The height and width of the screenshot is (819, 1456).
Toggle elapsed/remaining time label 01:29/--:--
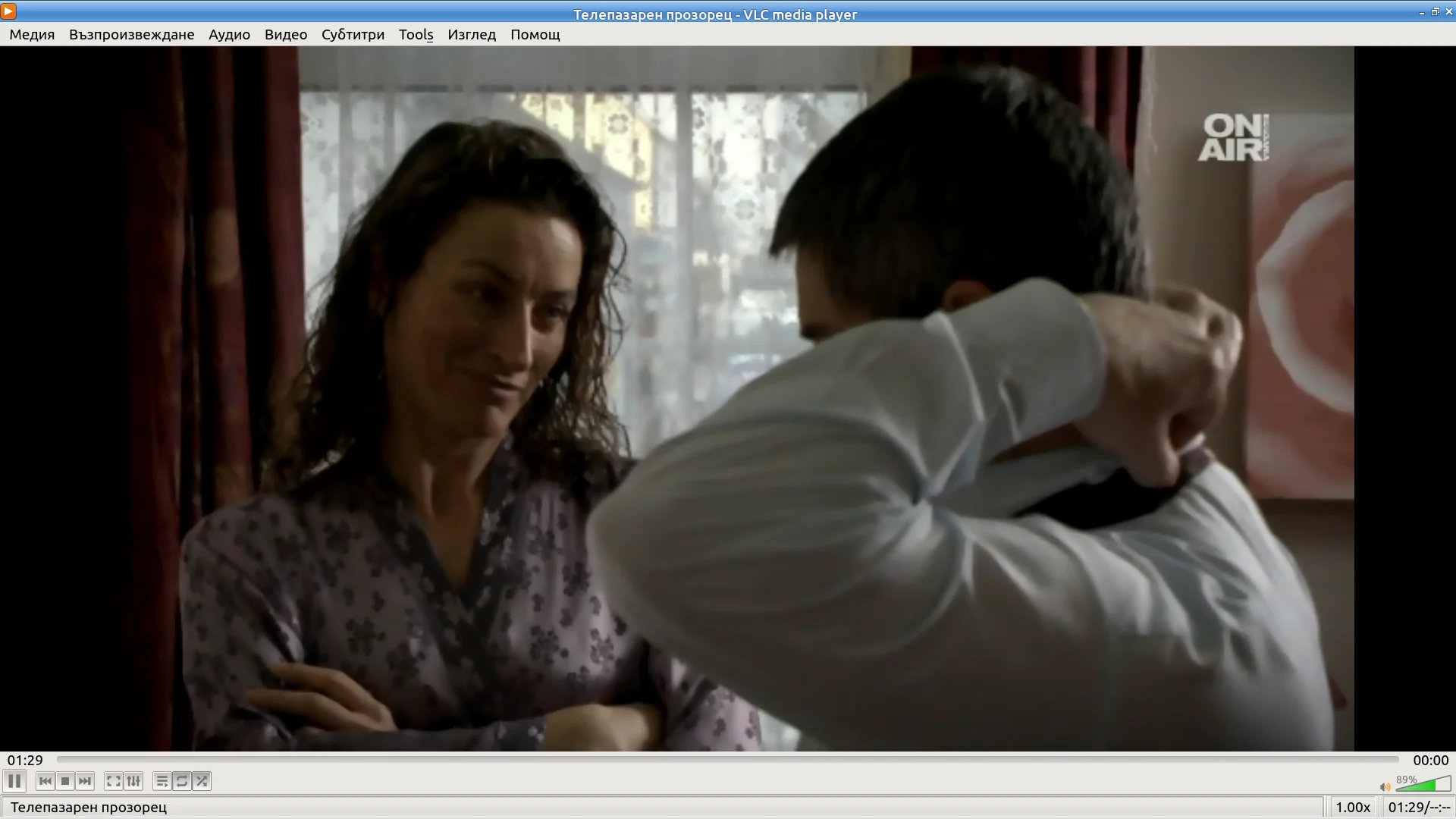[x=1419, y=808]
